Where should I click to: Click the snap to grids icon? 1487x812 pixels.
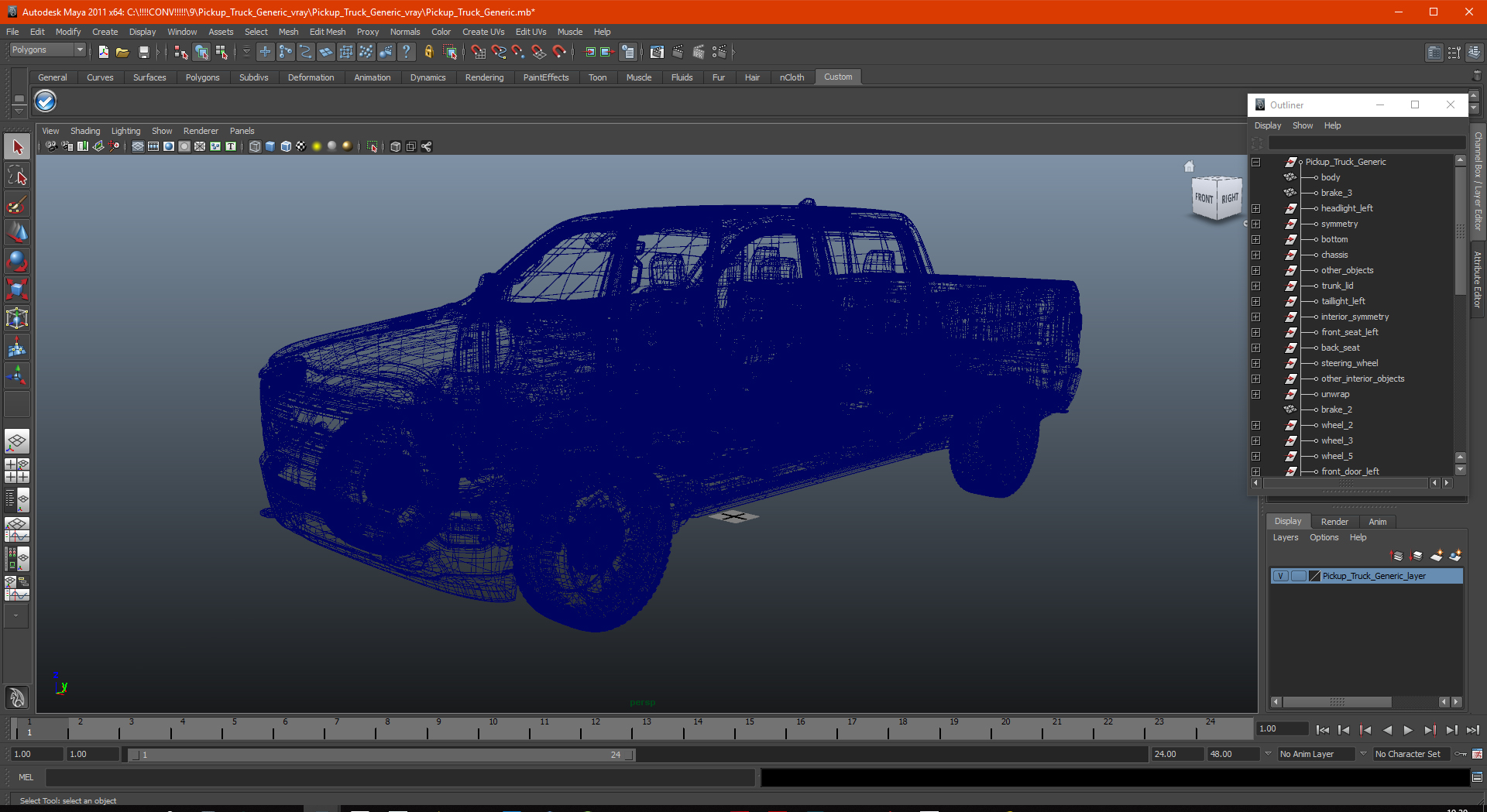coord(478,52)
